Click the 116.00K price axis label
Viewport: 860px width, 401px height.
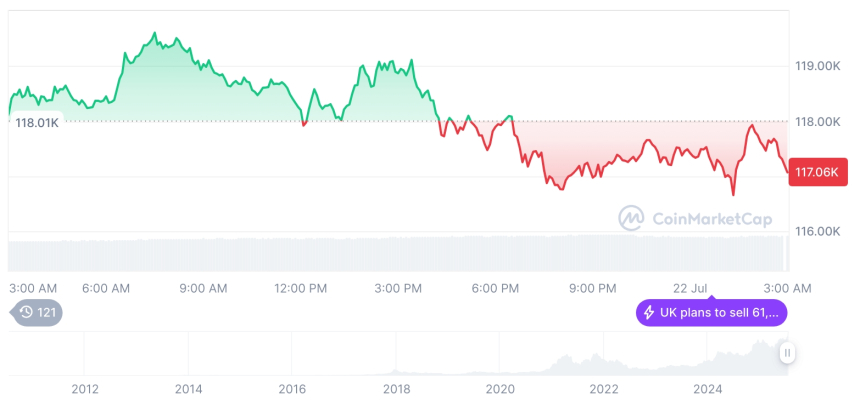point(817,231)
